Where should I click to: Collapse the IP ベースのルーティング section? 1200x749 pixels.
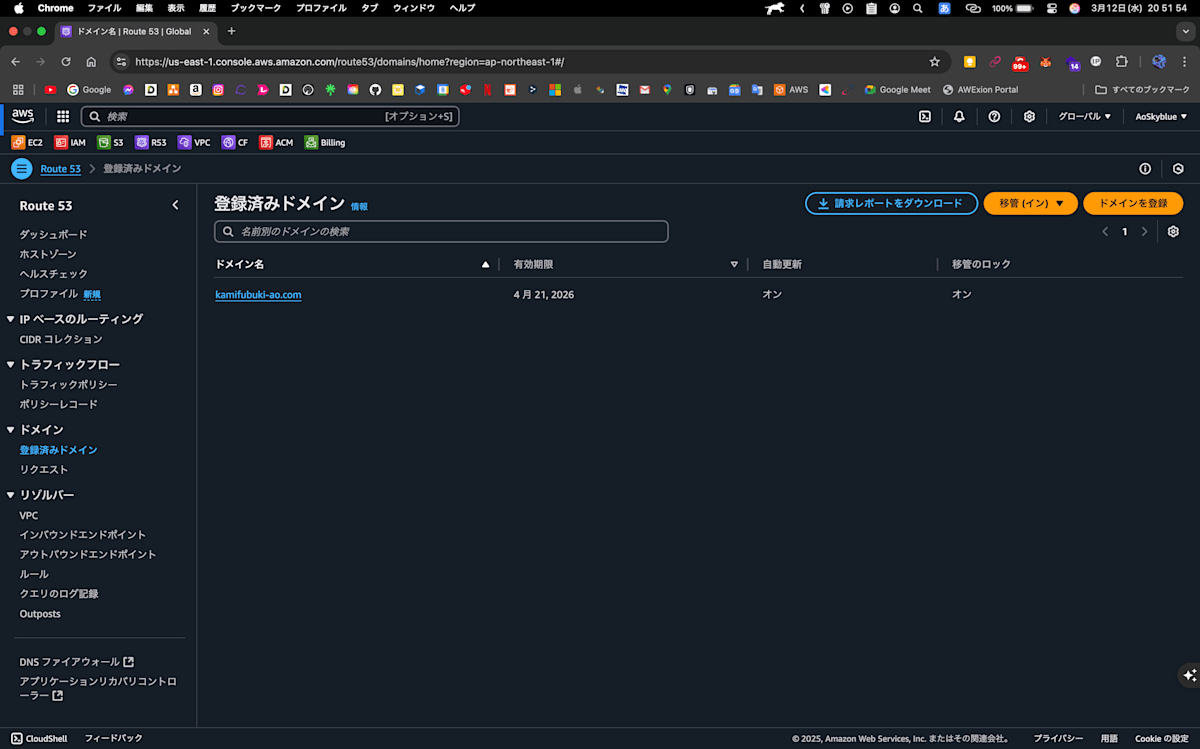click(x=10, y=319)
